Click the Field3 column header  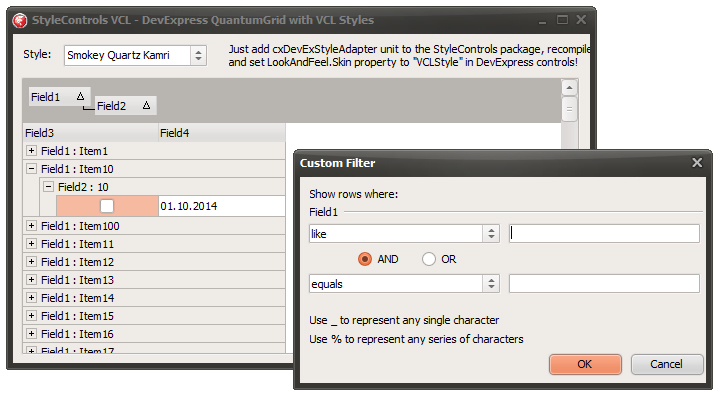click(x=91, y=133)
